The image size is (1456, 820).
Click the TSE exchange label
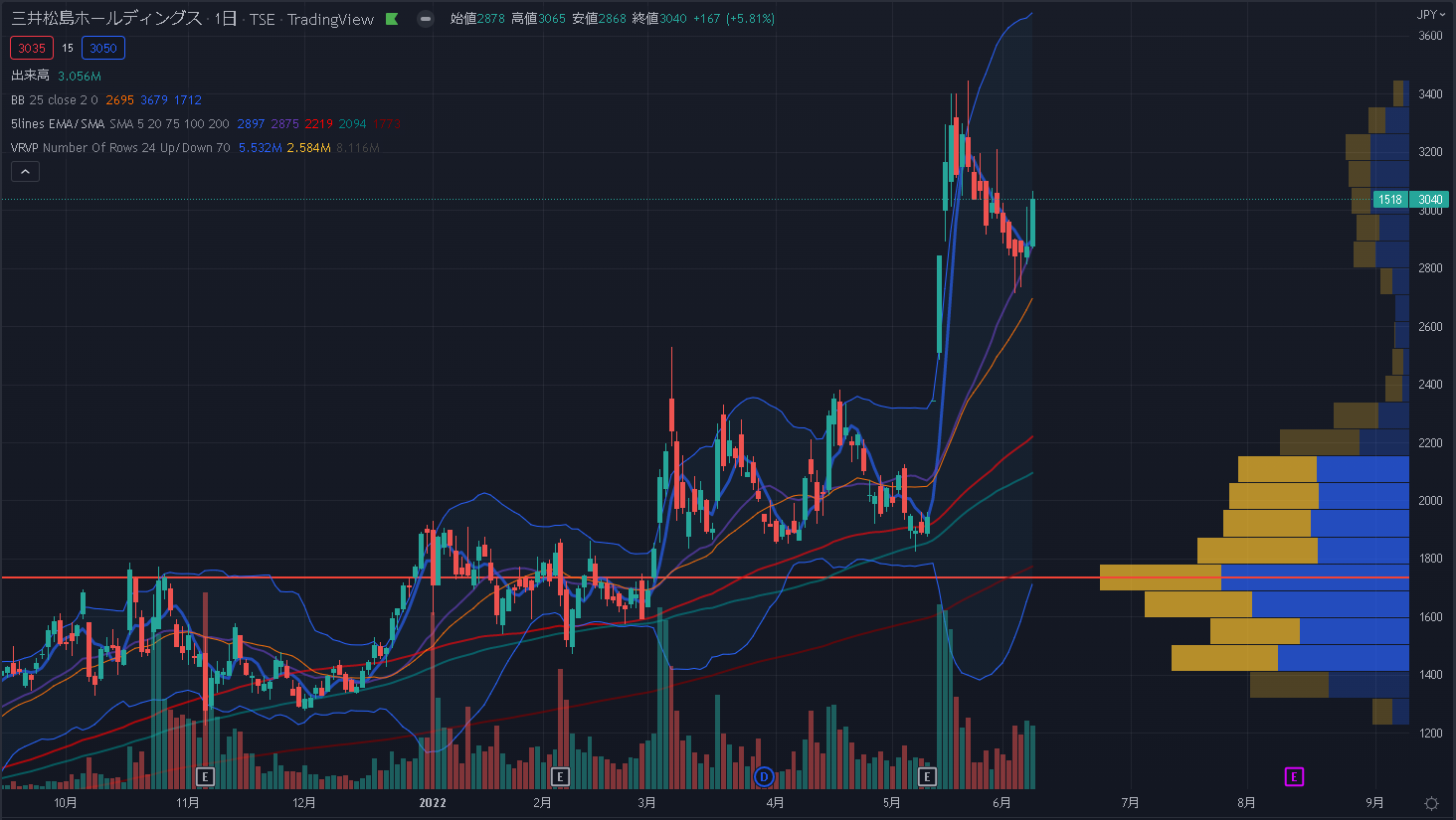pyautogui.click(x=263, y=19)
